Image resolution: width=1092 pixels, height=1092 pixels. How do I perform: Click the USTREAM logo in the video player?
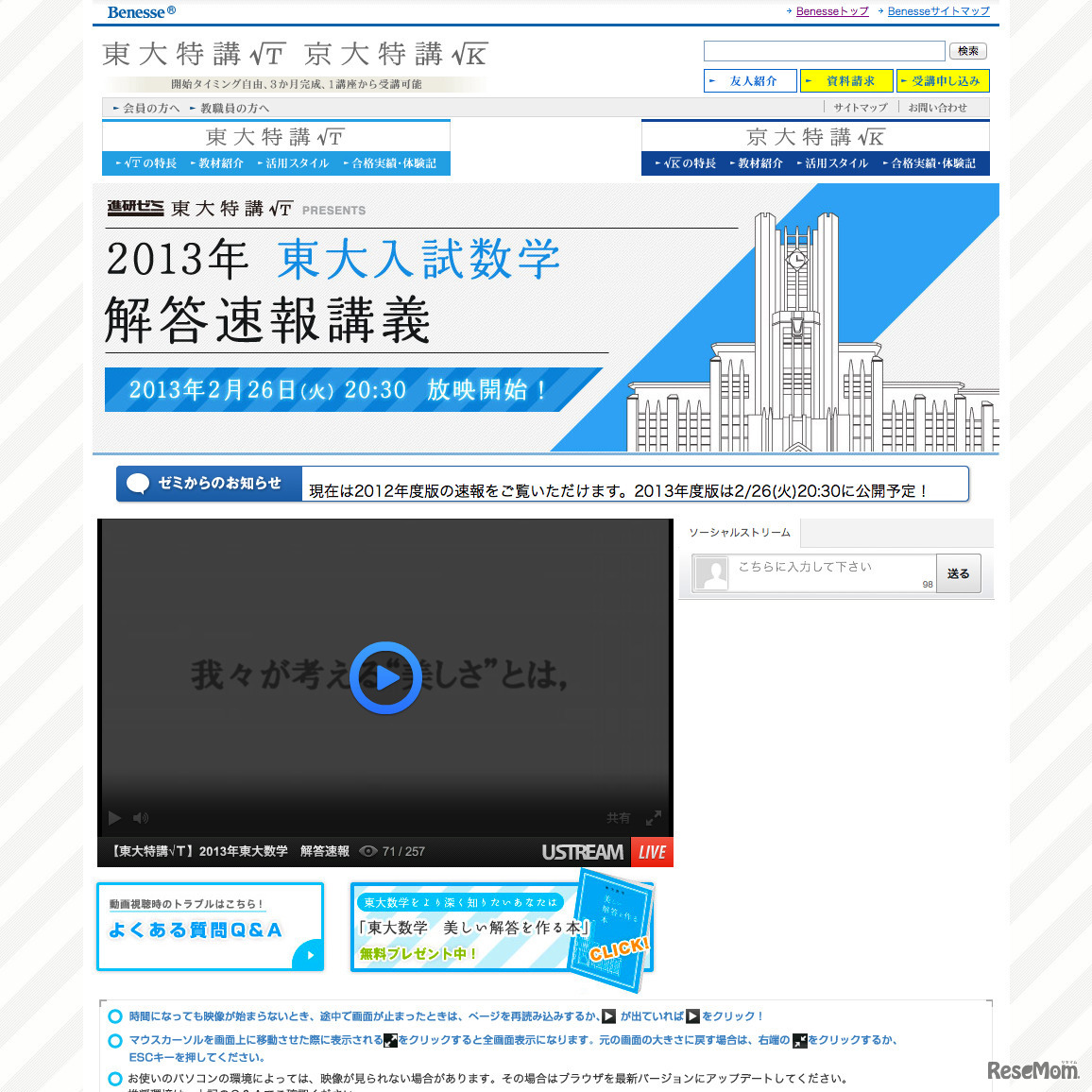tap(584, 851)
